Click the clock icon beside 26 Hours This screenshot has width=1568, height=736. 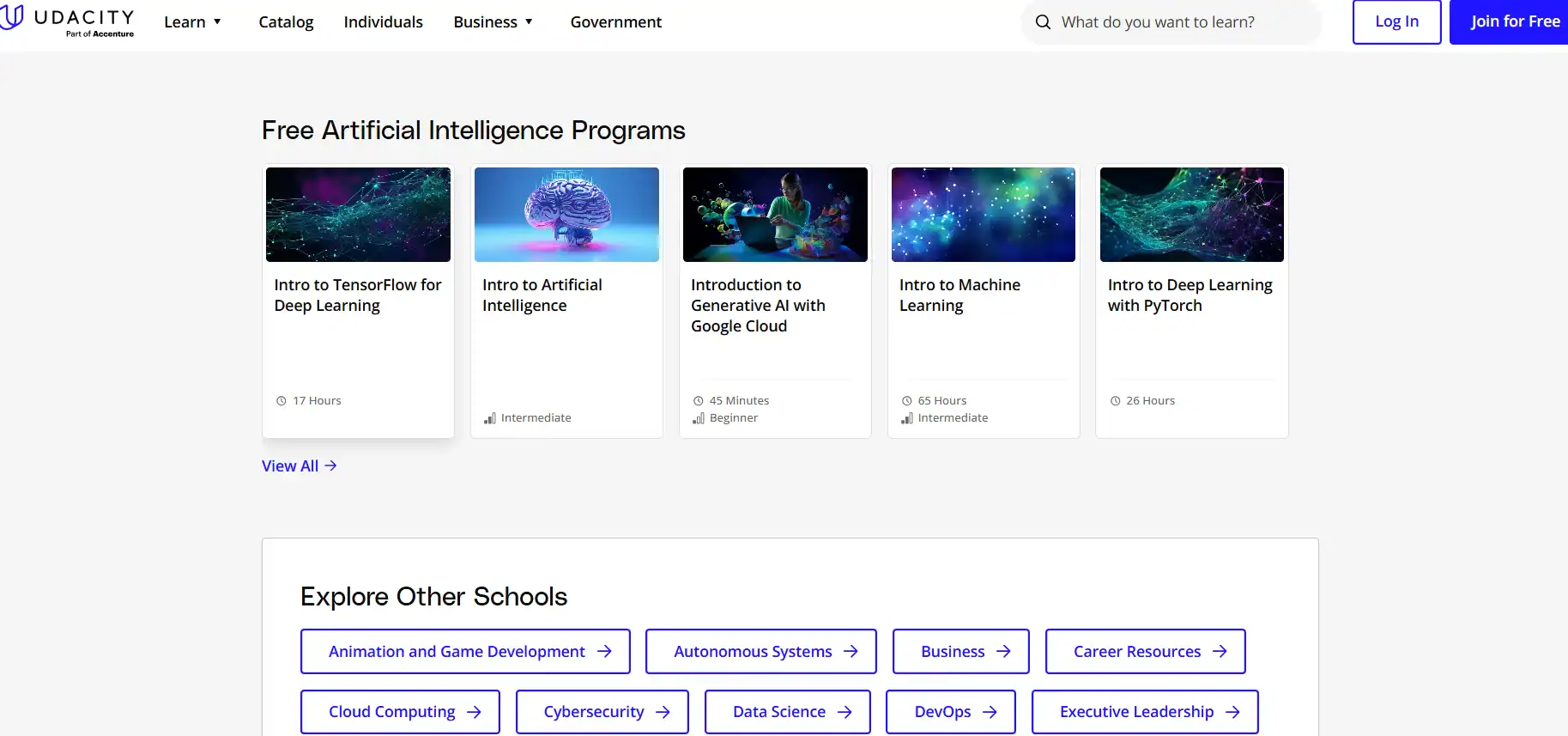click(x=1115, y=401)
